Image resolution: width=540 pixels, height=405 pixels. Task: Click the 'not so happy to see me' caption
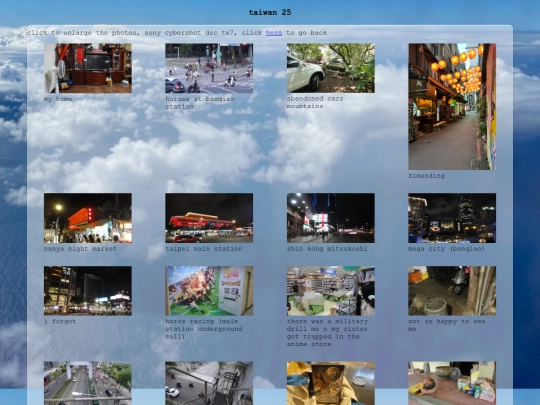click(x=447, y=325)
